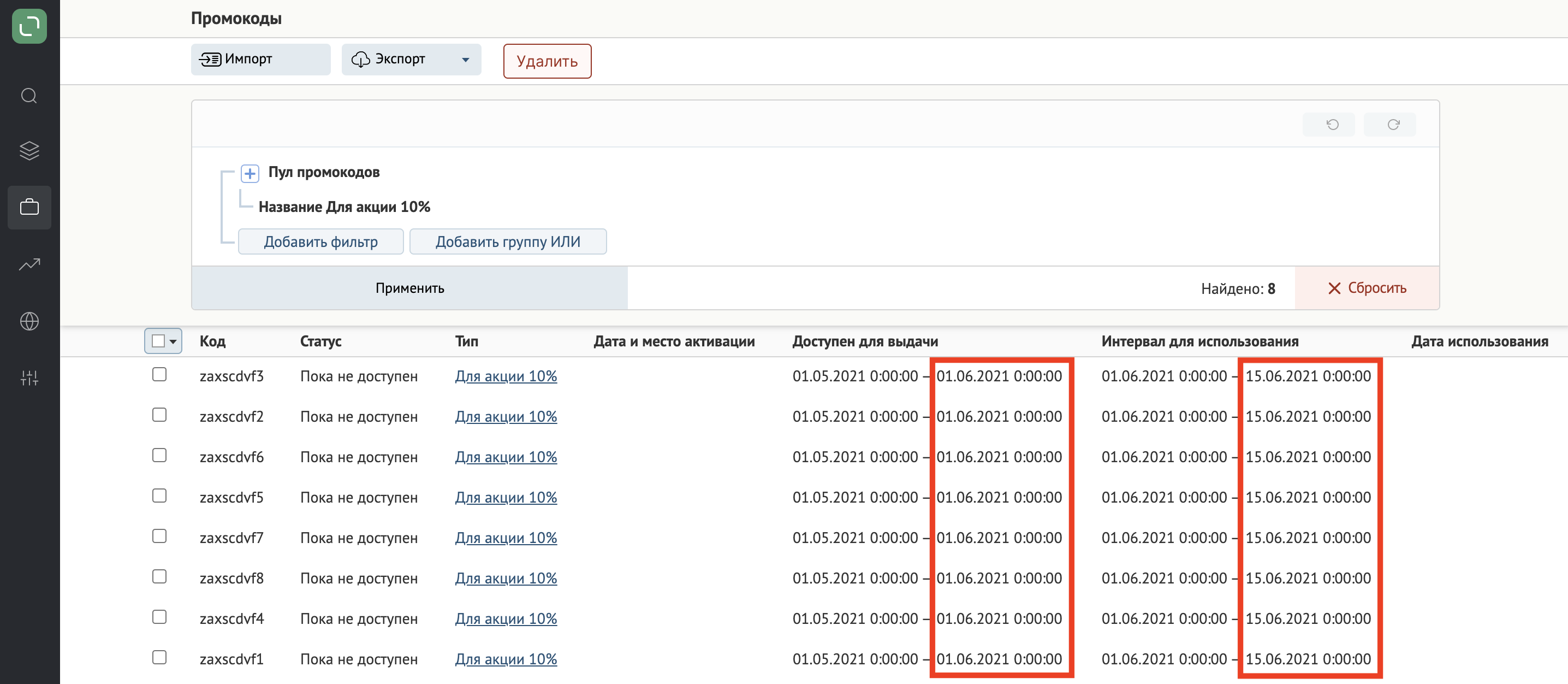Click Сбросить to reset filters
This screenshot has height=684, width=1568.
[x=1367, y=288]
